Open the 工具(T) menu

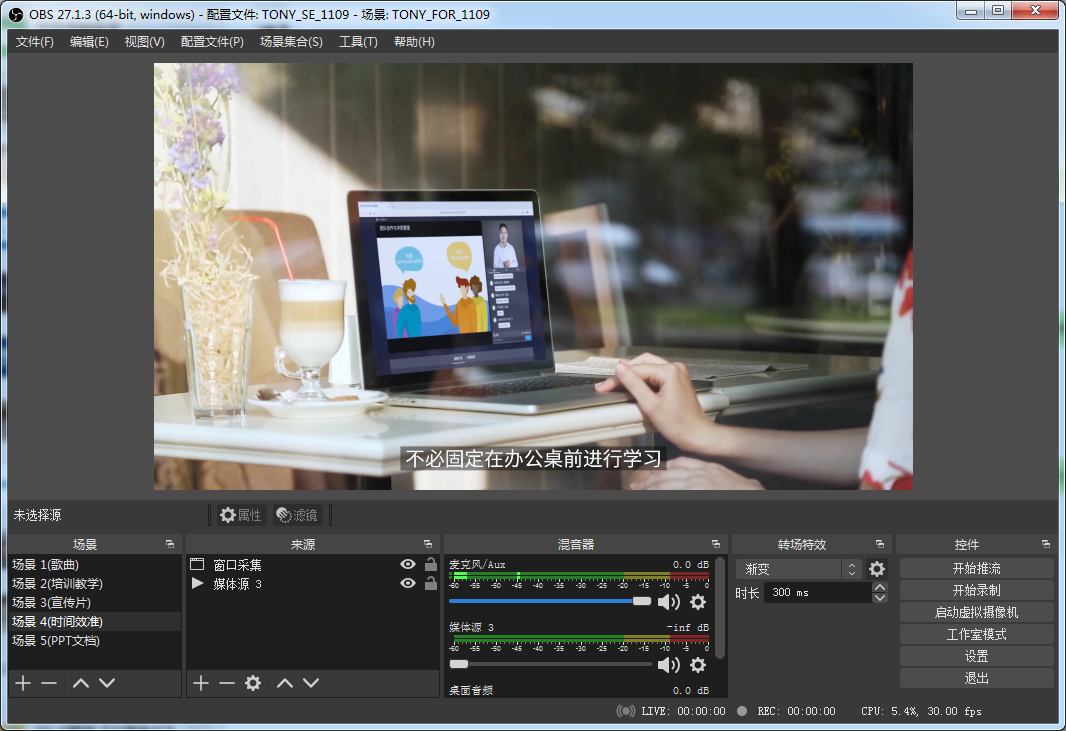click(x=358, y=41)
